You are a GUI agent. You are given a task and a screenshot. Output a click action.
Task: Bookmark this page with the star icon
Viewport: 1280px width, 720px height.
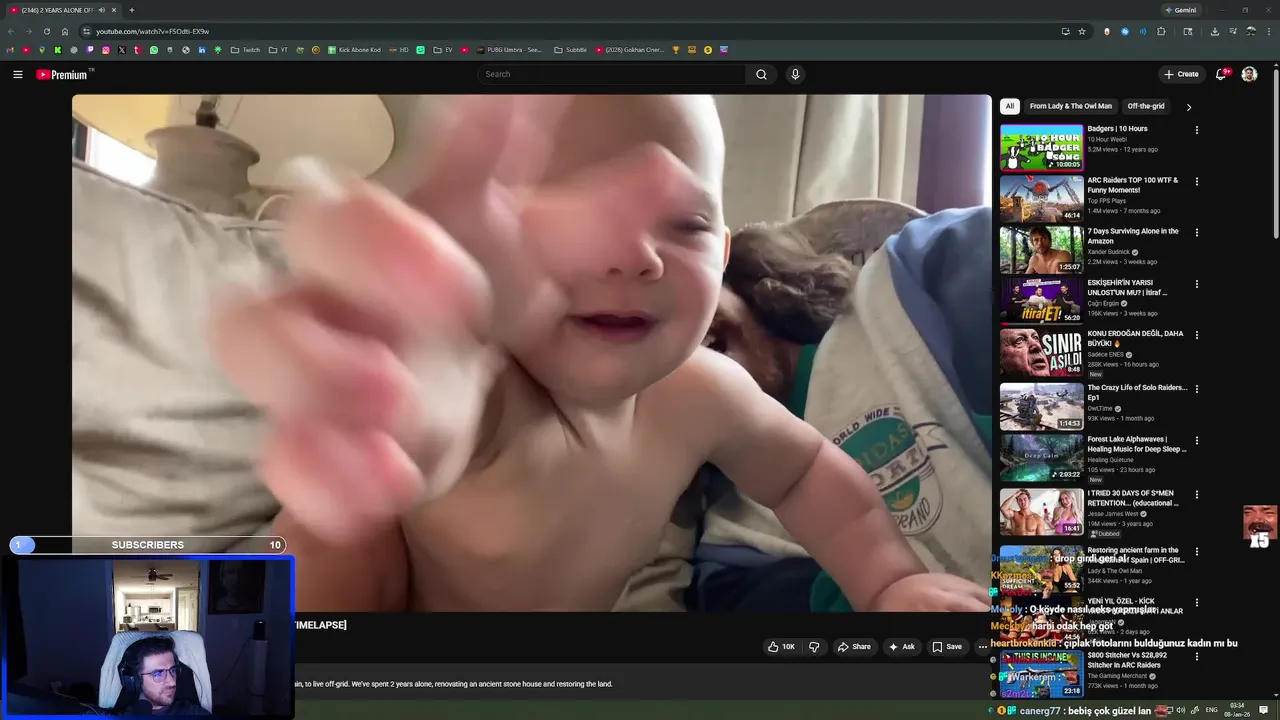[x=1082, y=31]
